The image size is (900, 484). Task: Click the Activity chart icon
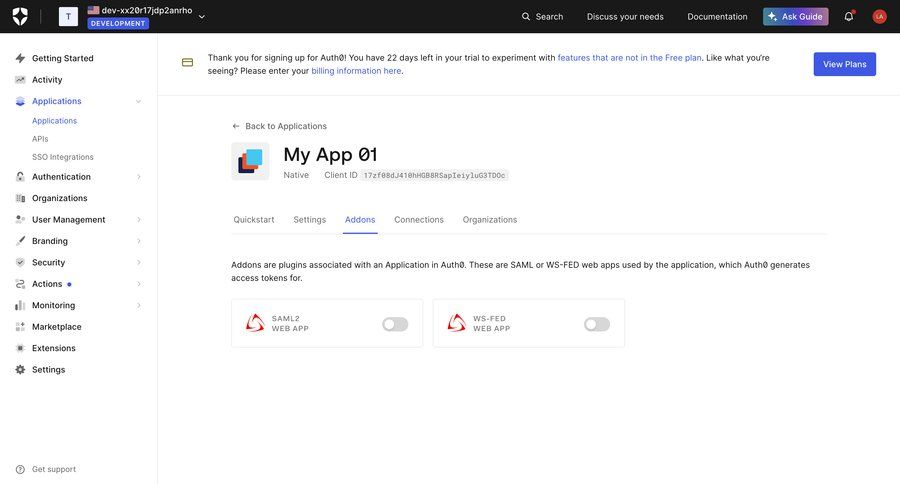20,80
